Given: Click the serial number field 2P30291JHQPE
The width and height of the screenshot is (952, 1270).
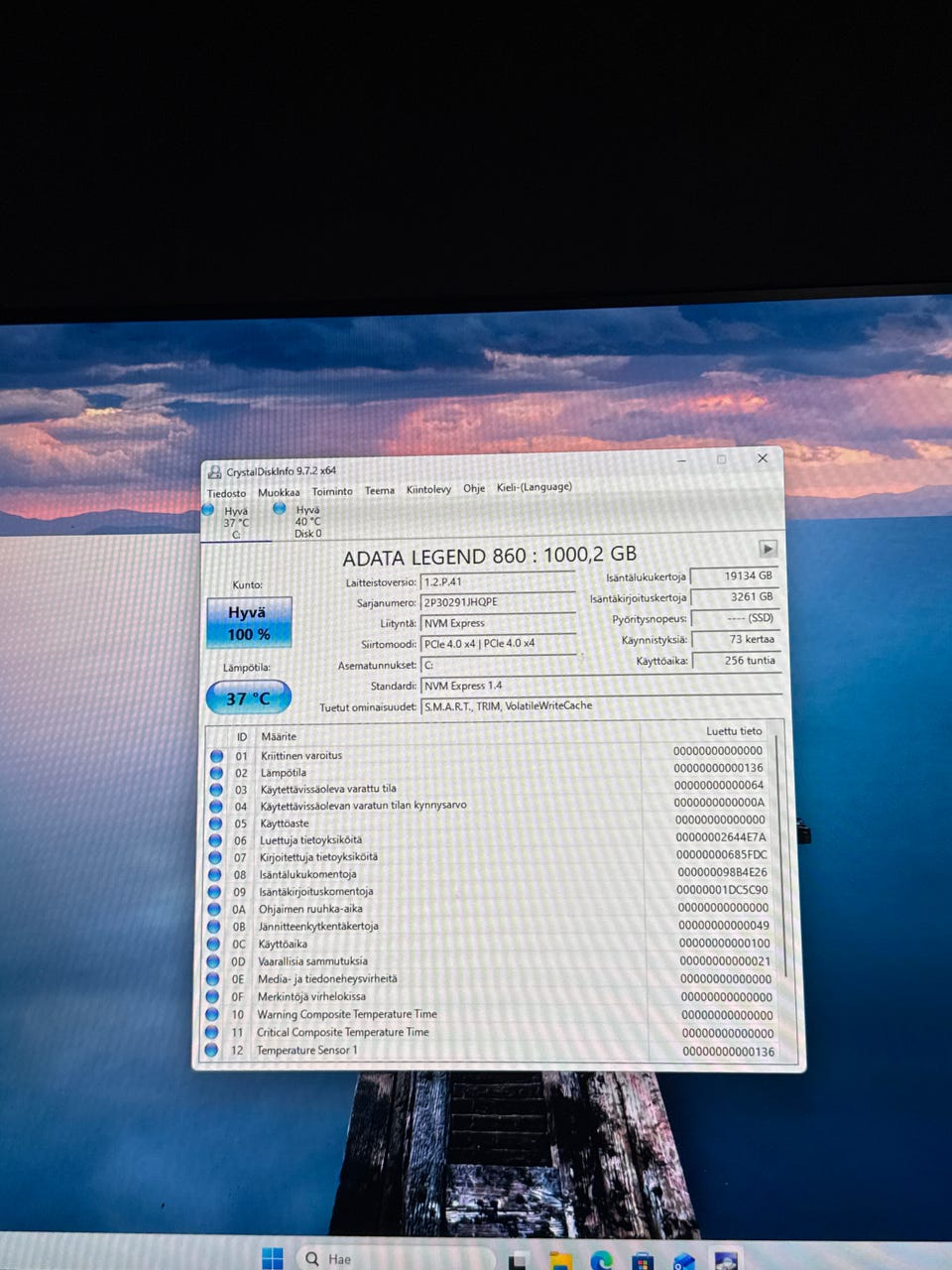Looking at the screenshot, I should tap(498, 602).
